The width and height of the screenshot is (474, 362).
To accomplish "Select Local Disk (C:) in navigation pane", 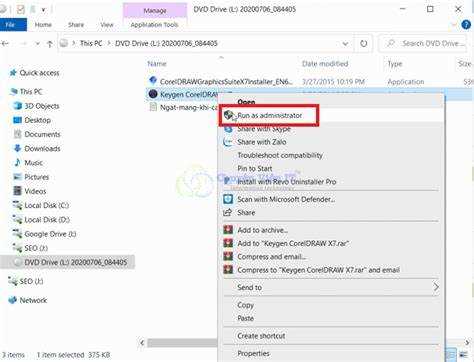I will click(x=47, y=205).
